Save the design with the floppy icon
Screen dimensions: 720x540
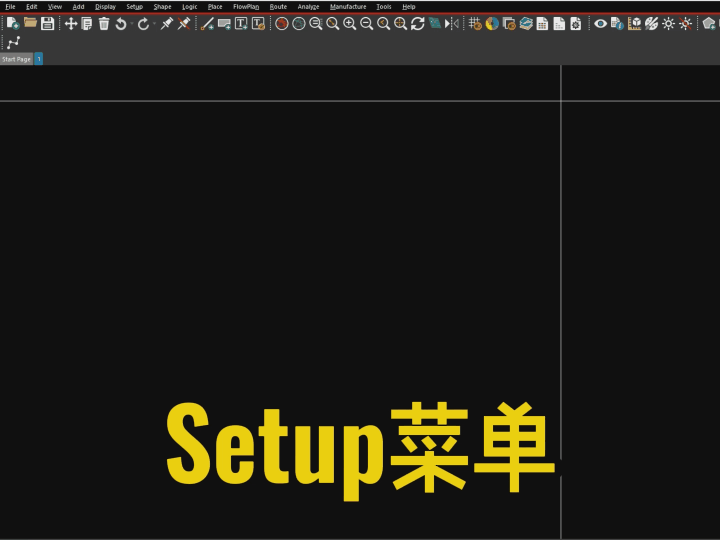47,23
